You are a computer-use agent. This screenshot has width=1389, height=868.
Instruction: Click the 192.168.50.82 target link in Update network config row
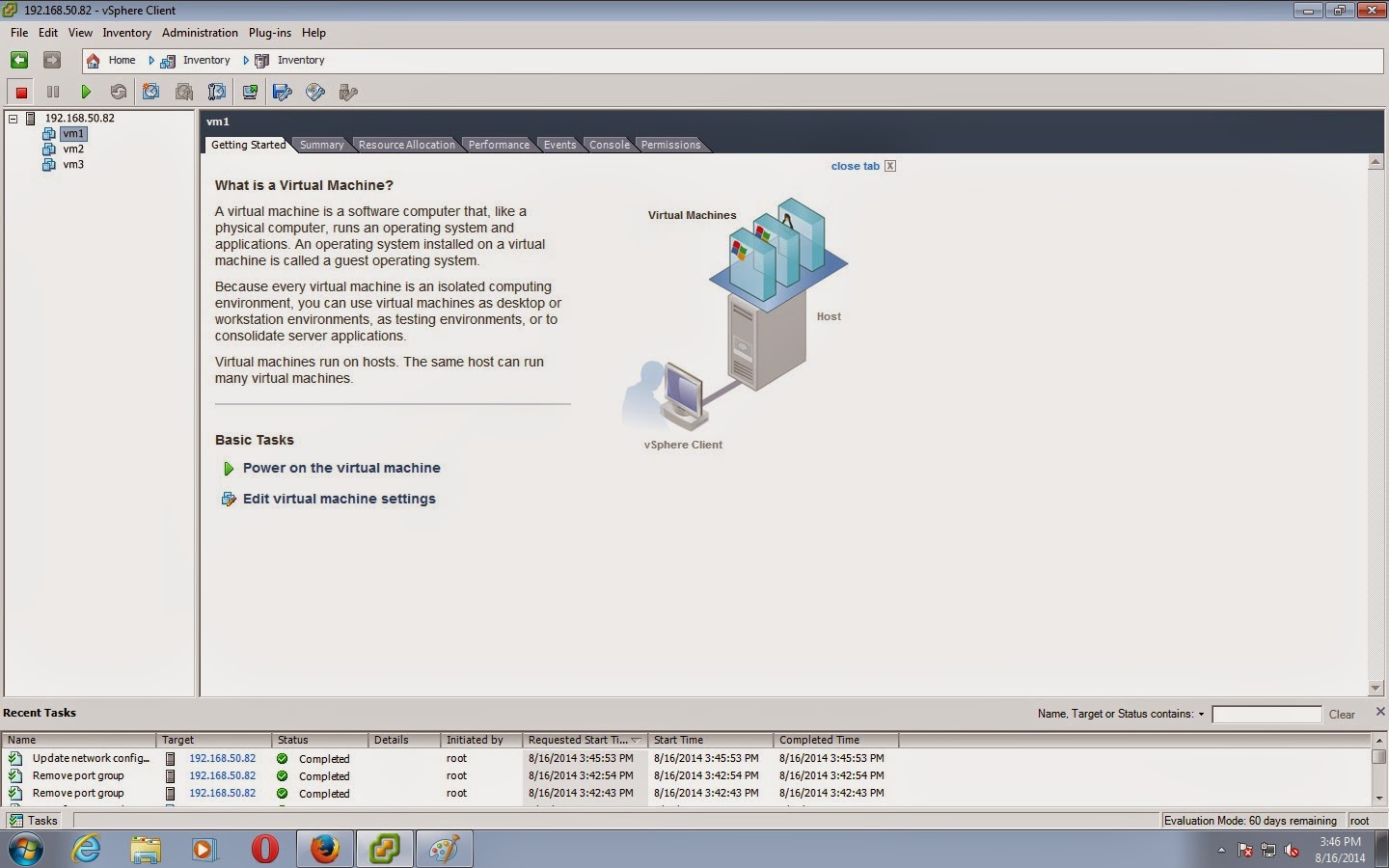pos(223,759)
